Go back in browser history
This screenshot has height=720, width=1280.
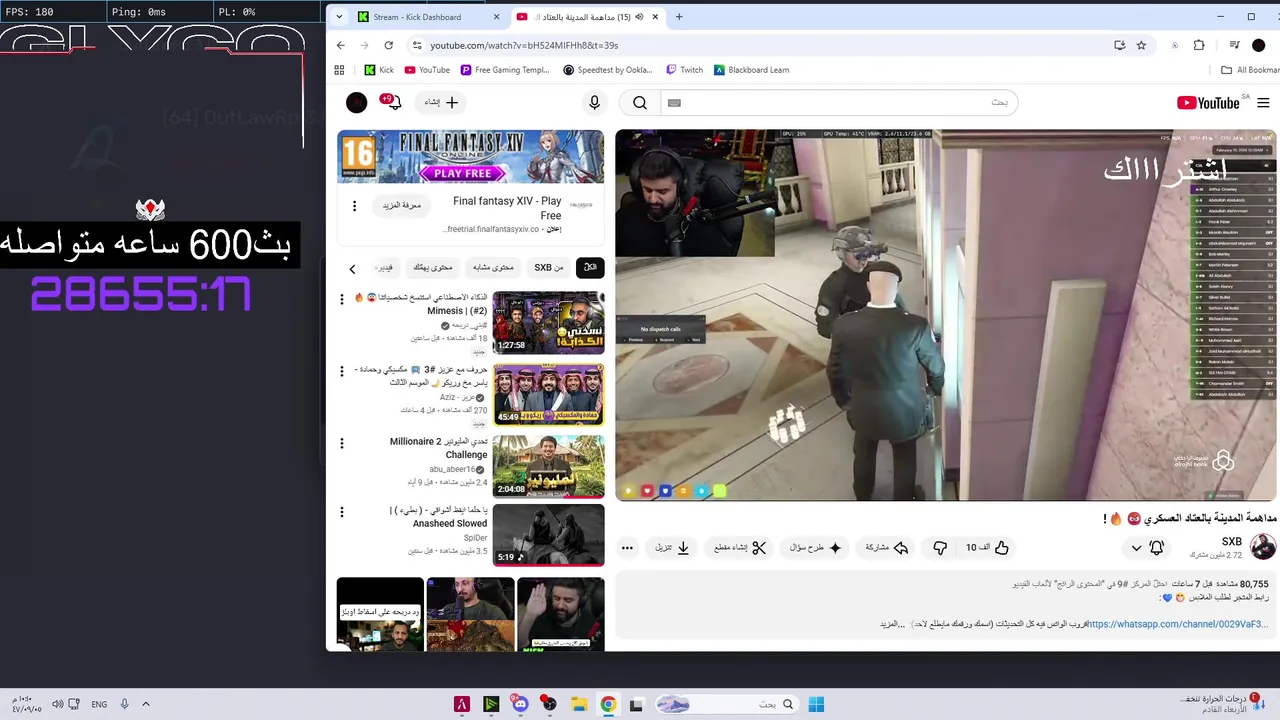tap(341, 45)
